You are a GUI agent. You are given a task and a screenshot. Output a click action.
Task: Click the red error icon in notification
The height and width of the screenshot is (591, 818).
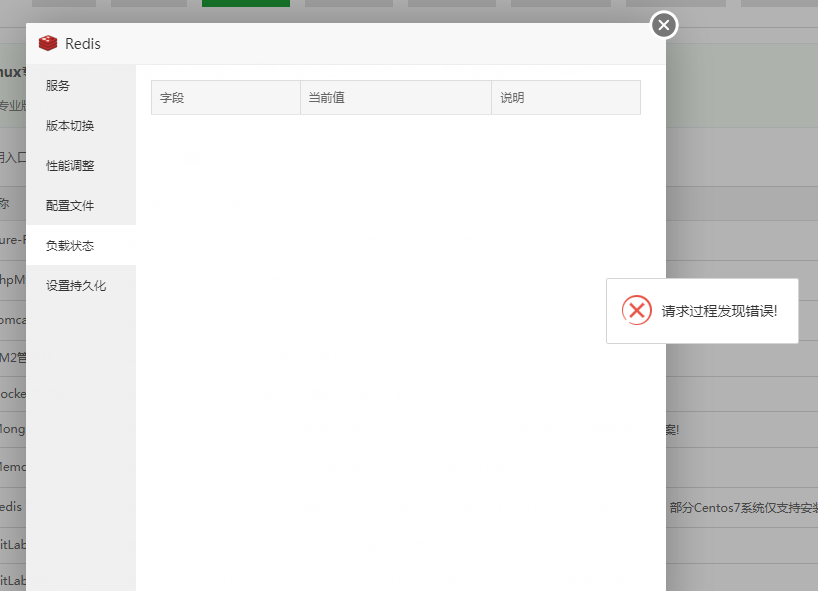tap(636, 310)
